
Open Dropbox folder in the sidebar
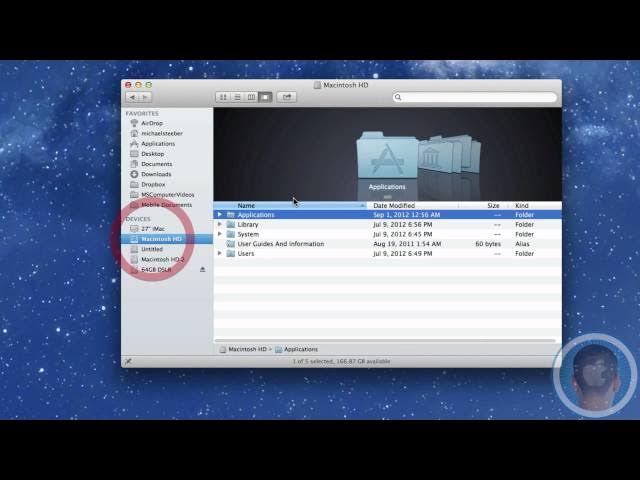click(153, 184)
